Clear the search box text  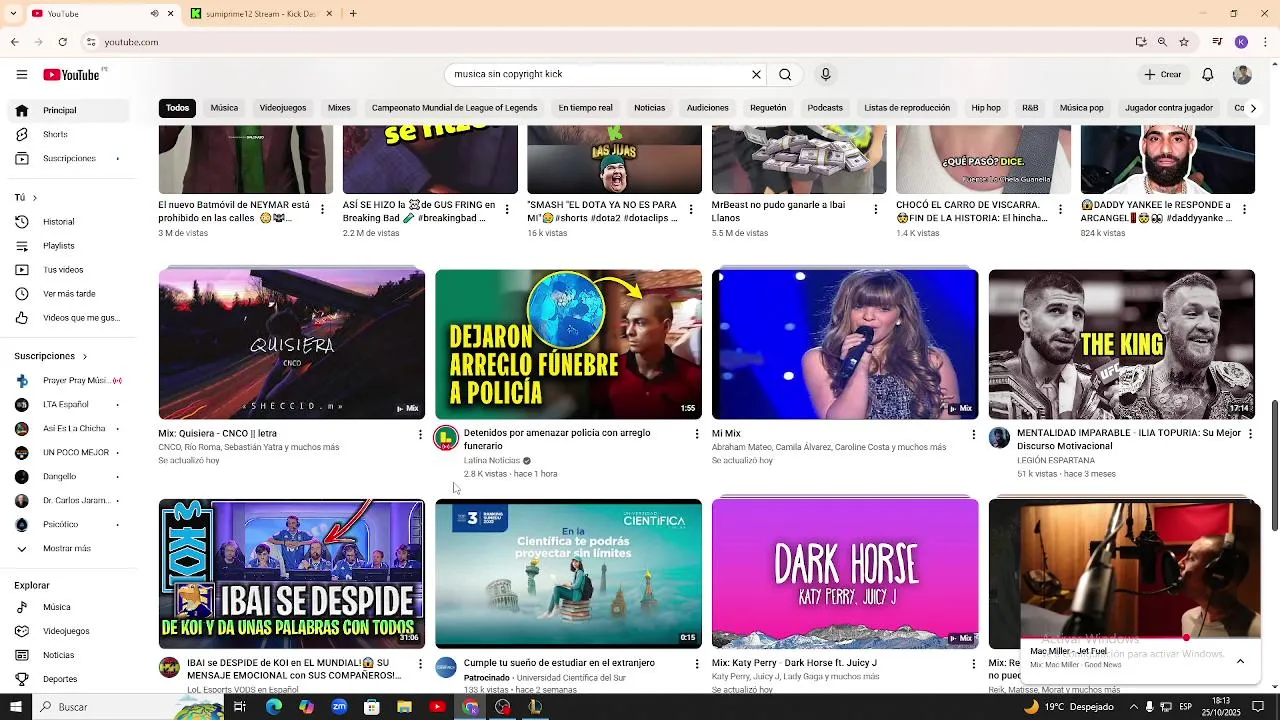756,74
